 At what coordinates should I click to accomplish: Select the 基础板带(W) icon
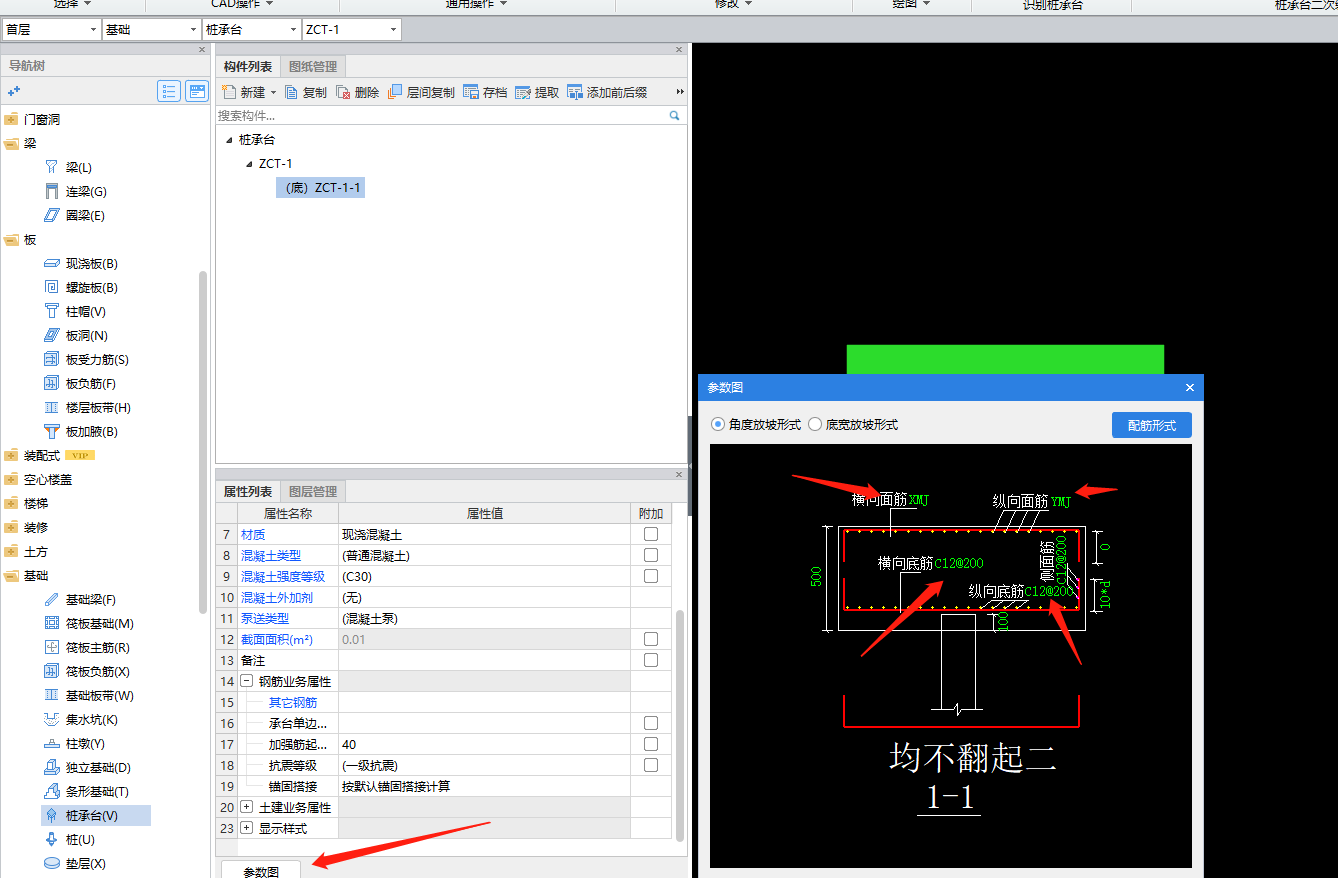[x=52, y=695]
